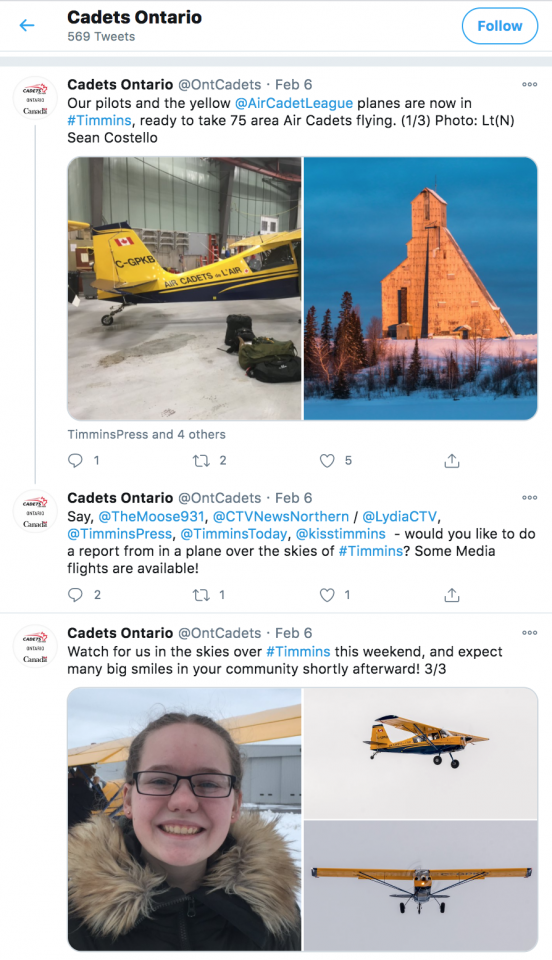This screenshot has height=960, width=552.
Task: Follow the Cadets Ontario account
Action: [x=499, y=26]
